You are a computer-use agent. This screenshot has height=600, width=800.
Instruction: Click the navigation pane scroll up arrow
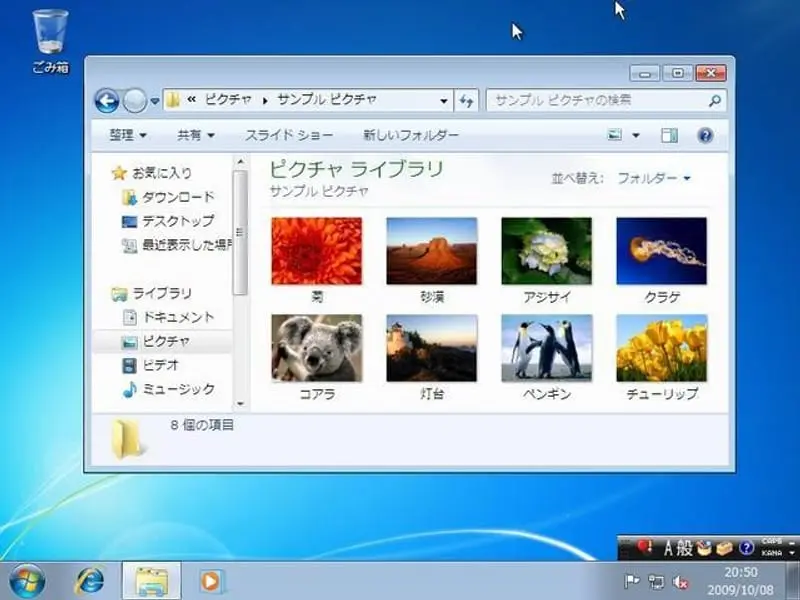coord(241,162)
